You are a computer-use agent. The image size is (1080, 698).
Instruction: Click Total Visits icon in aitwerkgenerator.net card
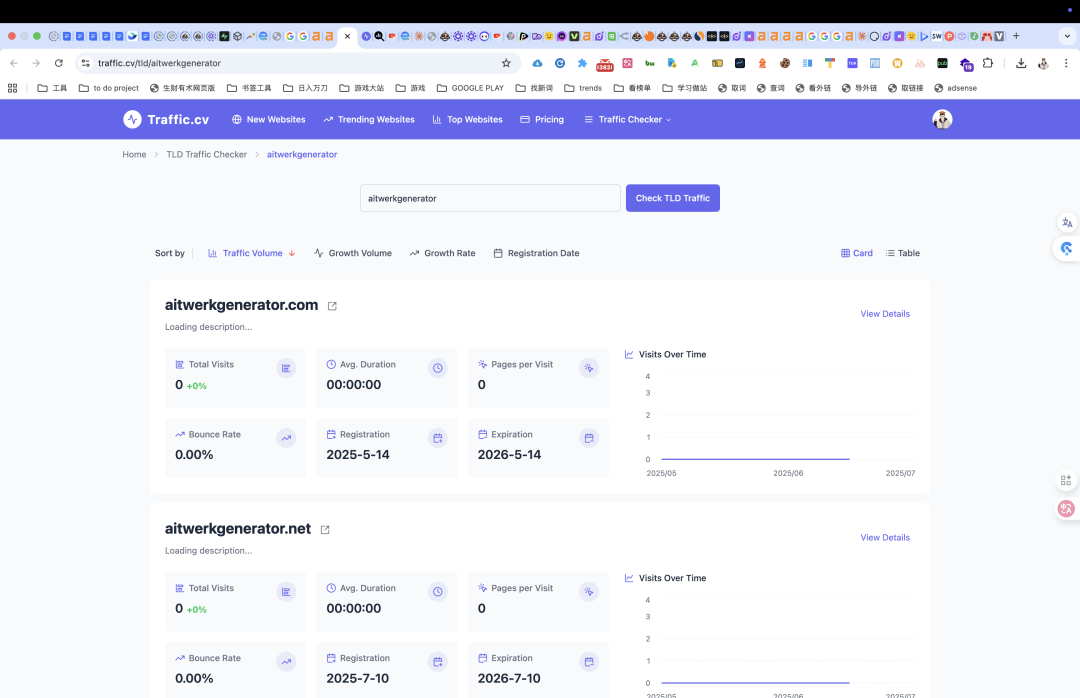coord(286,592)
